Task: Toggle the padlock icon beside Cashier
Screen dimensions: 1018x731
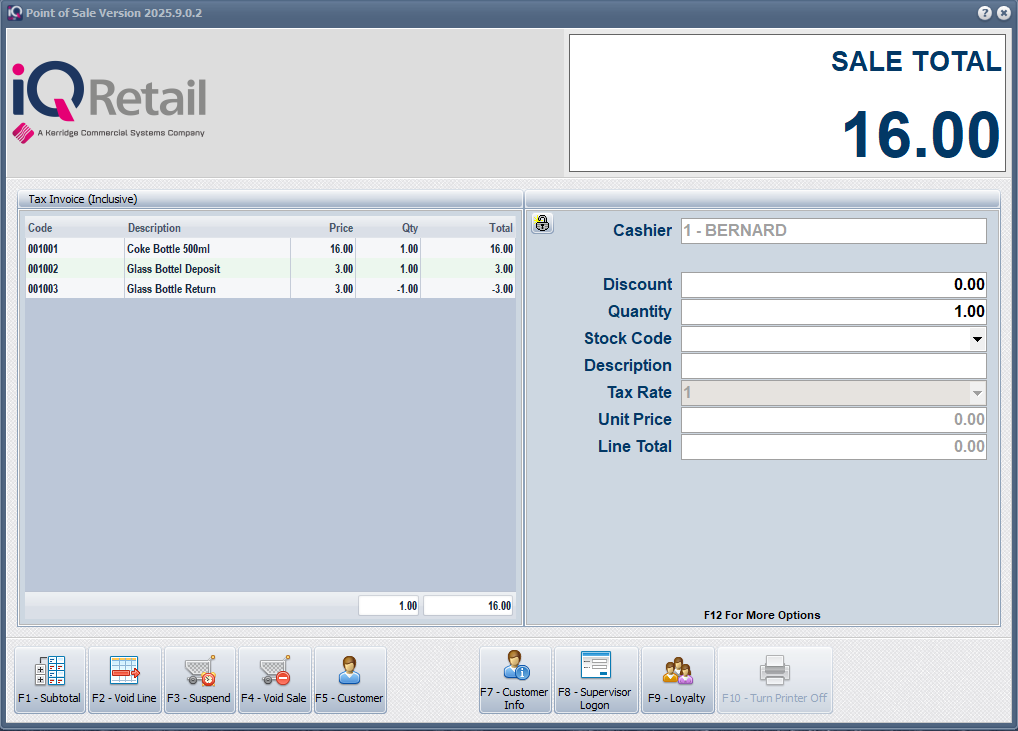Action: point(542,224)
